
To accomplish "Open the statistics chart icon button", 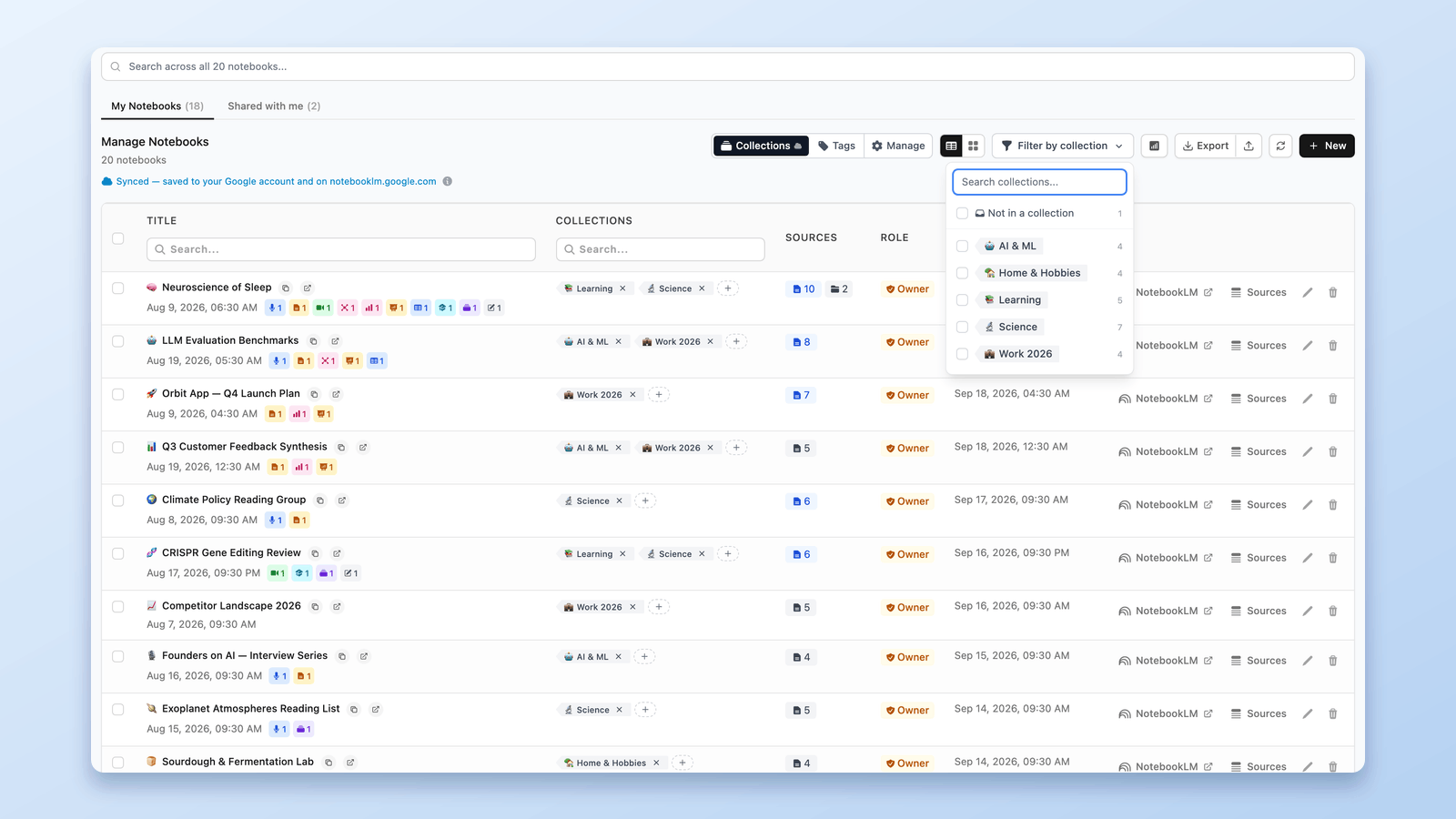I will (1154, 146).
